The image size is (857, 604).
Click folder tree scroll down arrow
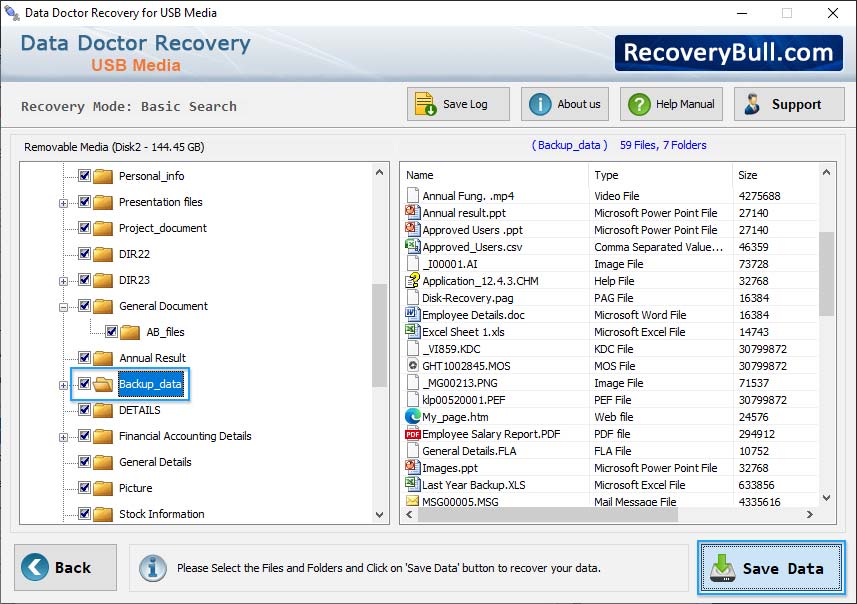pos(379,514)
